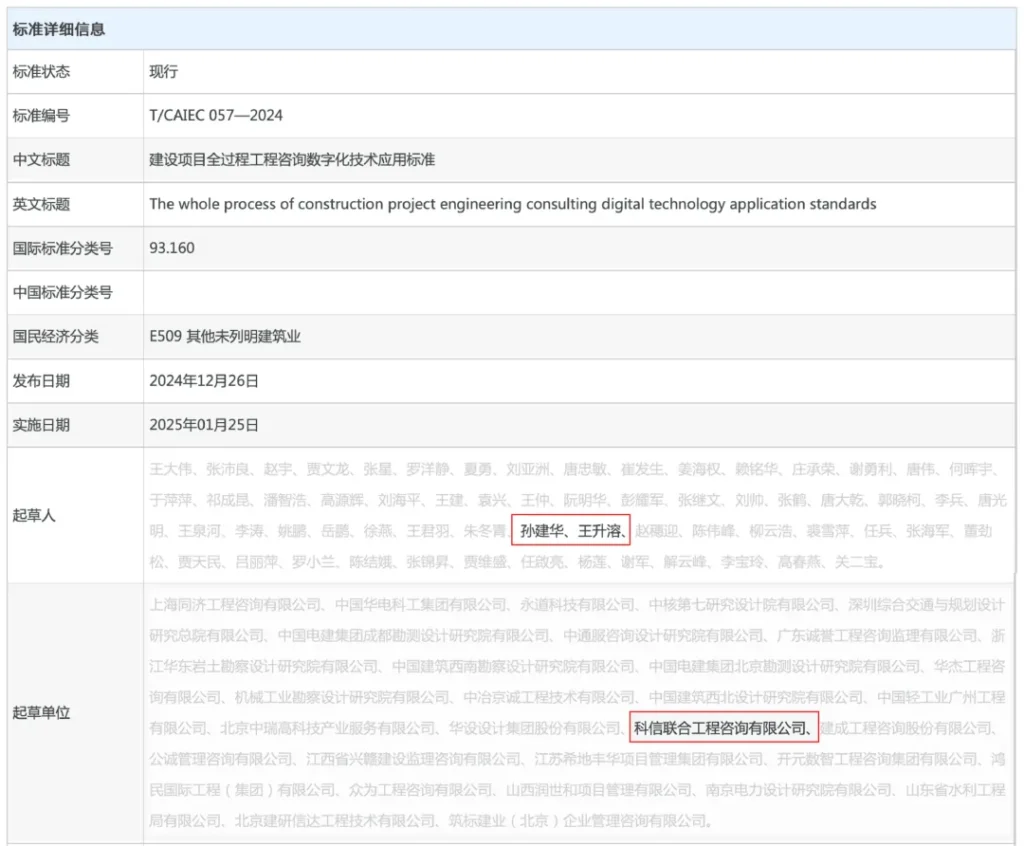
Task: Select the 起草单位 label
Action: 41,713
